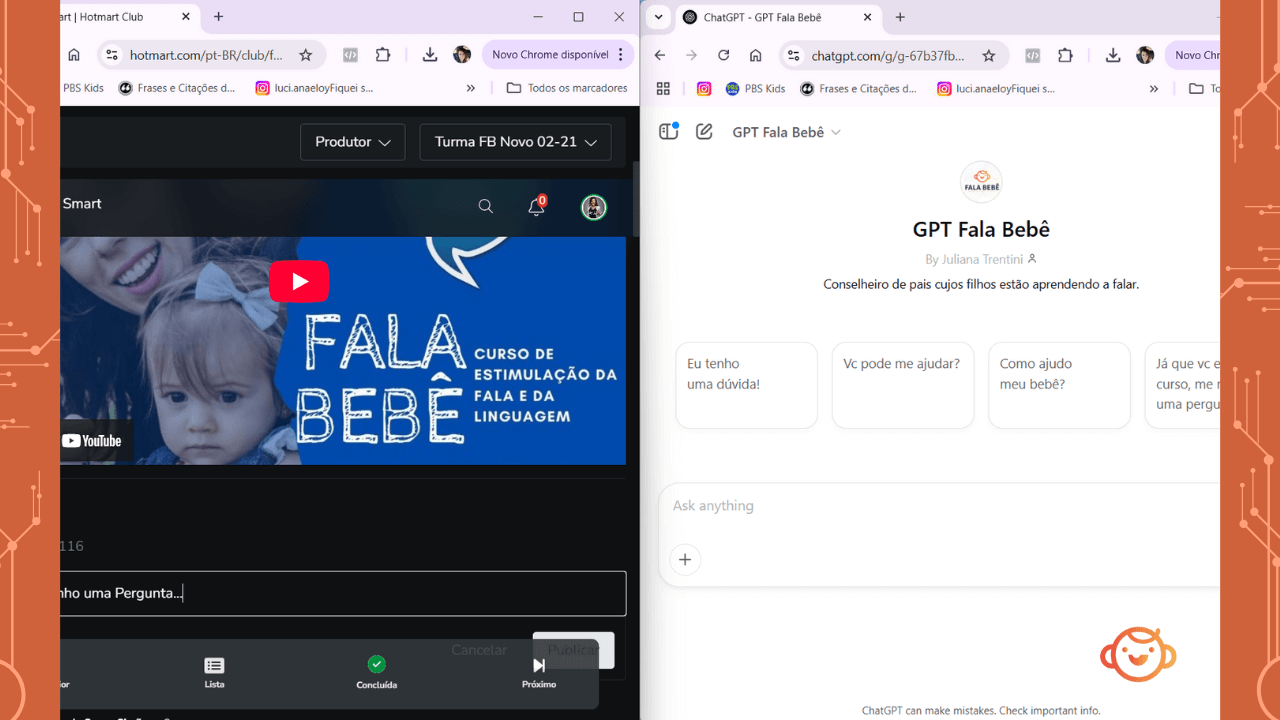
Task: Open new tab in Hotmart browser window
Action: tap(219, 17)
